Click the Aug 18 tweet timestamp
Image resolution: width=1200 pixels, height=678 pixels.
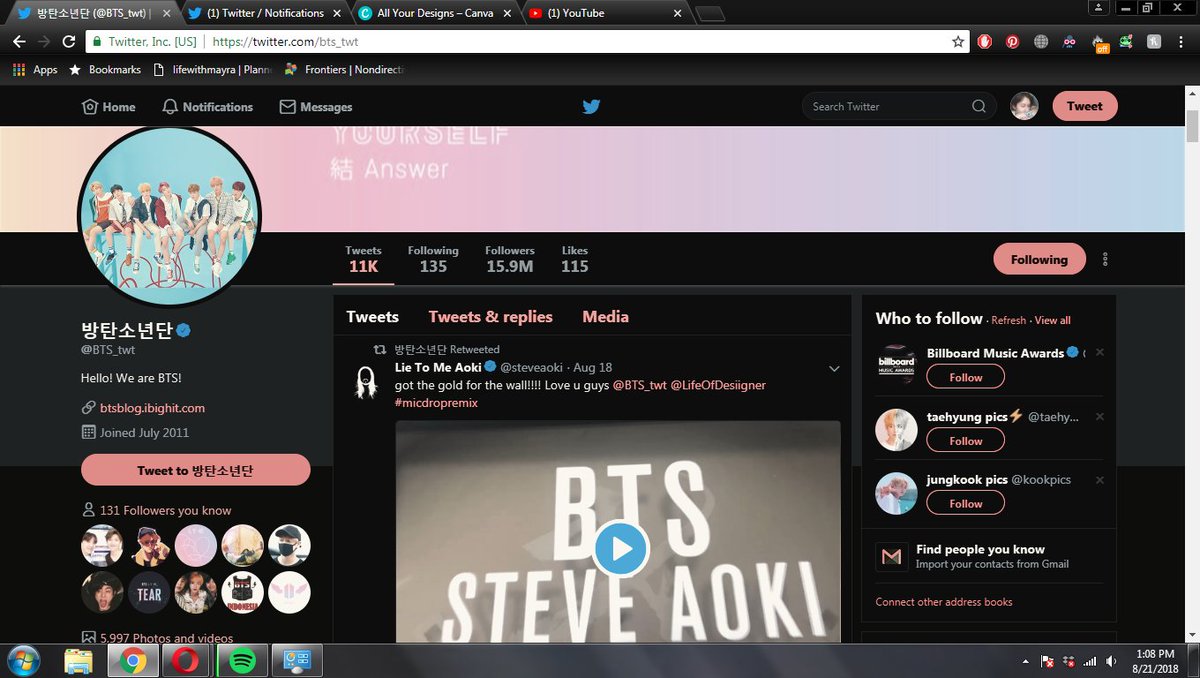click(593, 368)
